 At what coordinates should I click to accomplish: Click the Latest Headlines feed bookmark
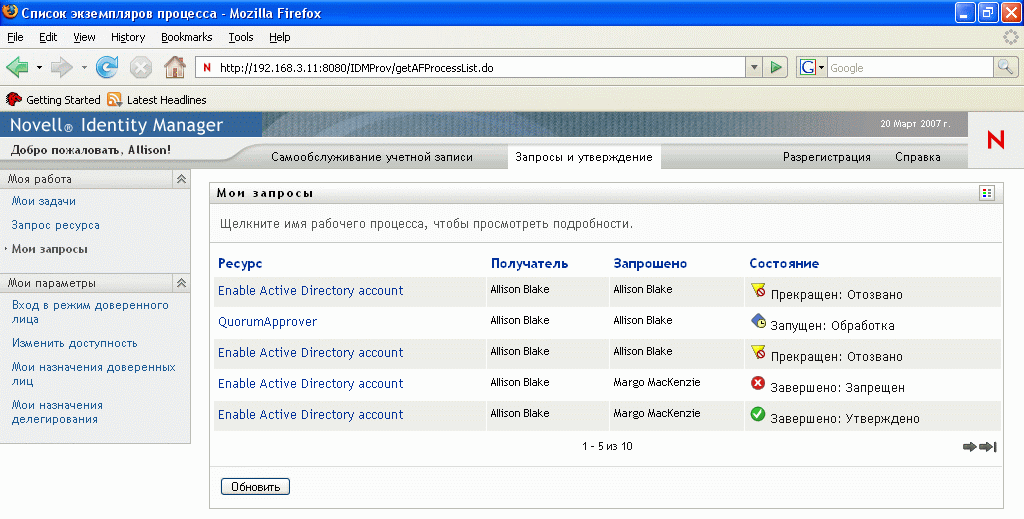(157, 100)
